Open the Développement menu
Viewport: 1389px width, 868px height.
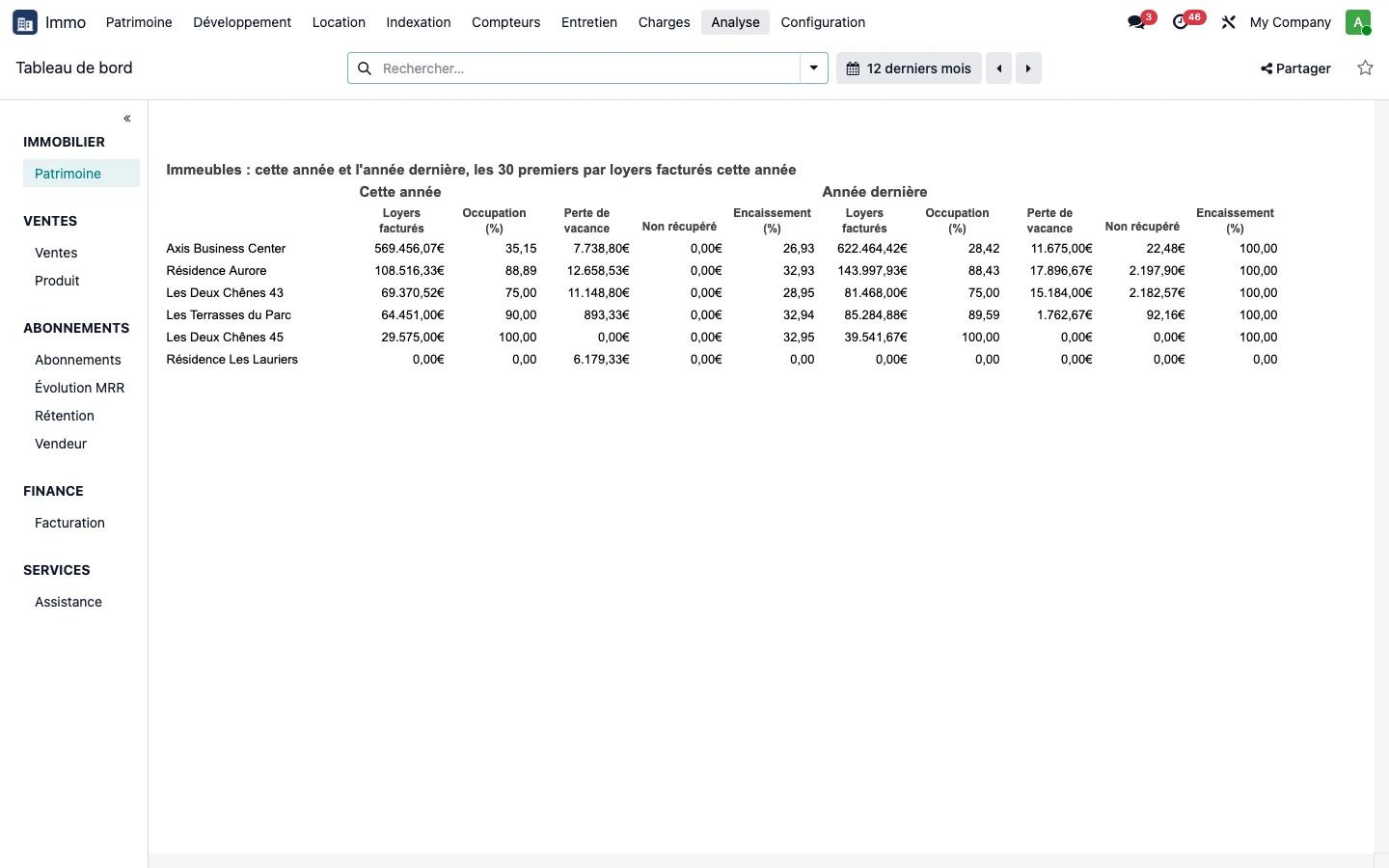coord(242,22)
